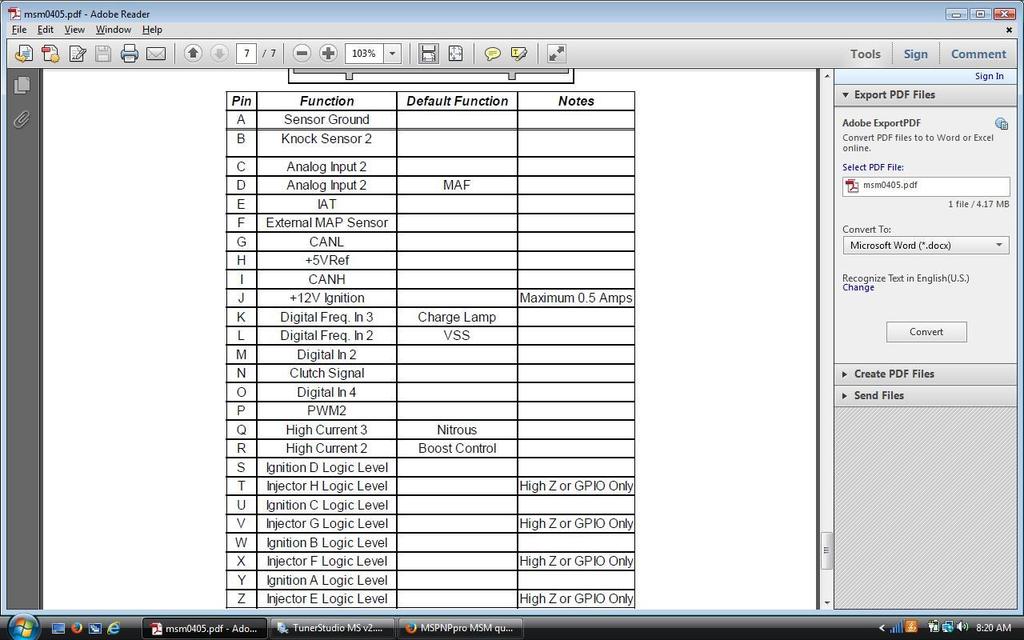
Task: Switch to MSPNPpro MSM Firefox taskbar window
Action: [x=460, y=628]
